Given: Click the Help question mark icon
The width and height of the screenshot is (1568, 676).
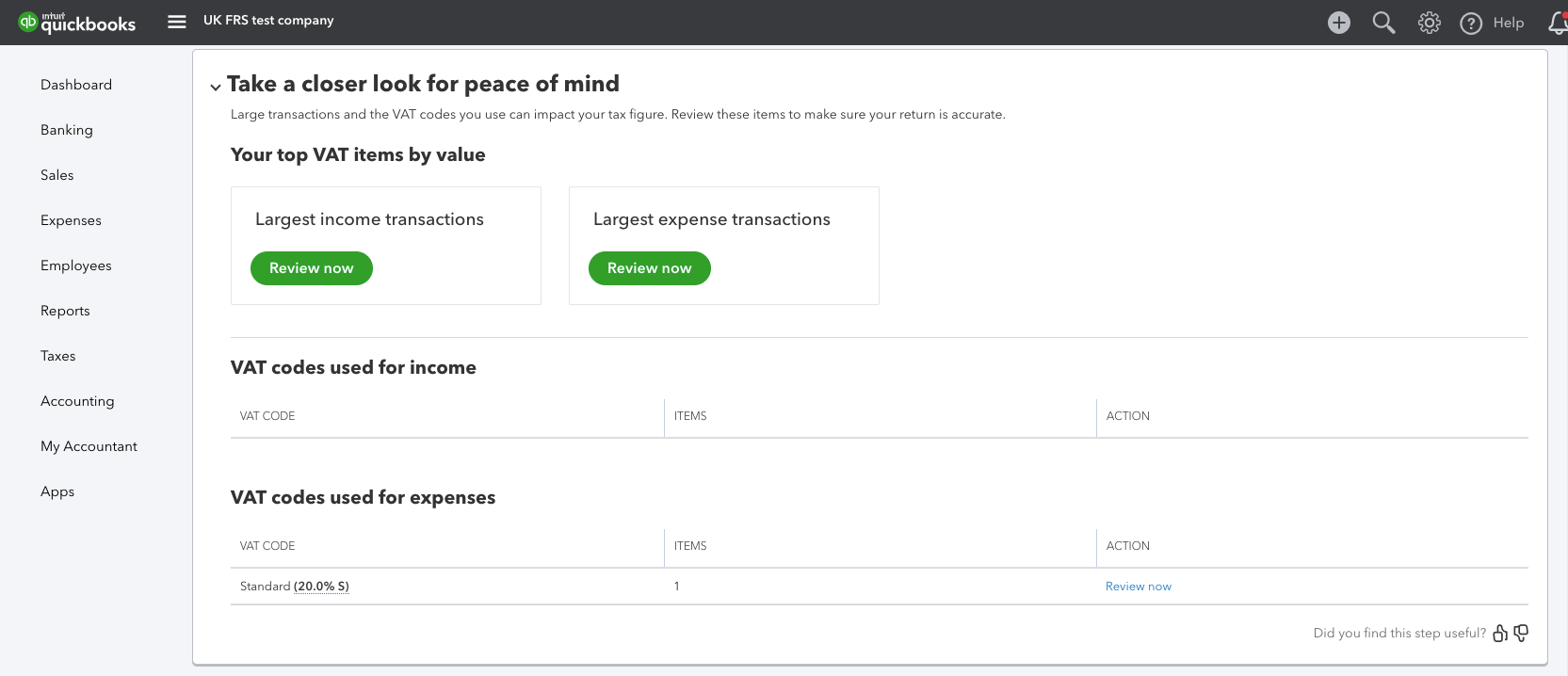Looking at the screenshot, I should pyautogui.click(x=1471, y=23).
